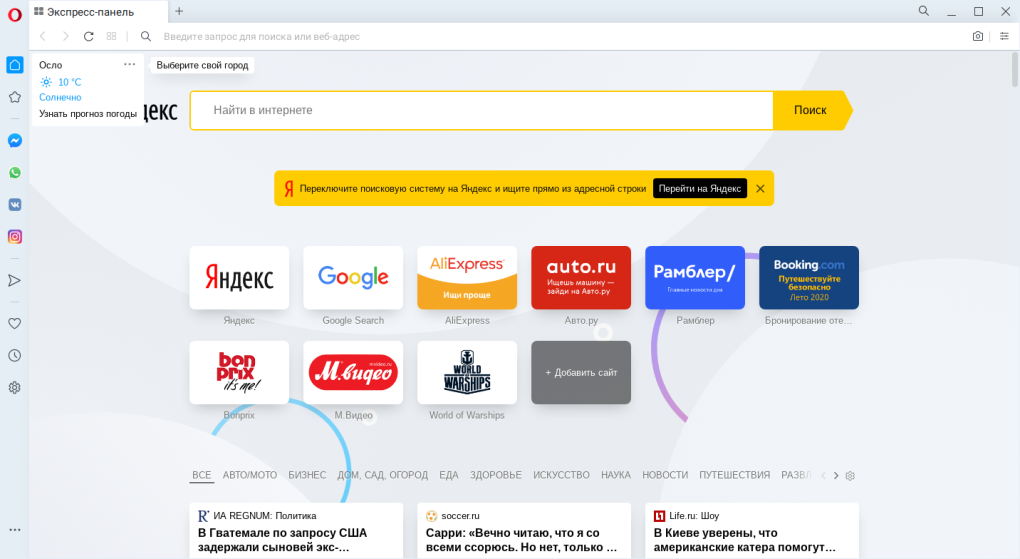The image size is (1020, 559).
Task: Open Instagram in the sidebar
Action: pyautogui.click(x=15, y=237)
